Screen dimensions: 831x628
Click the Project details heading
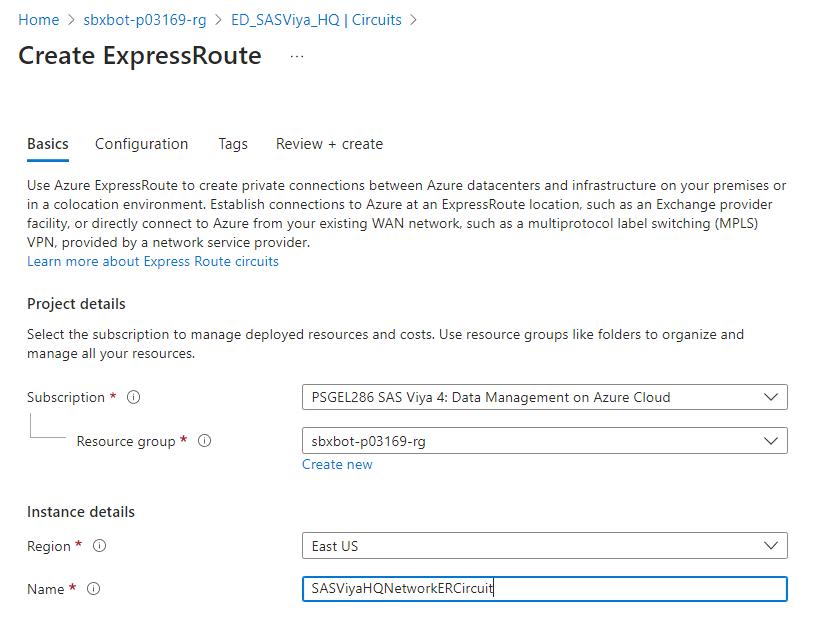[x=76, y=304]
